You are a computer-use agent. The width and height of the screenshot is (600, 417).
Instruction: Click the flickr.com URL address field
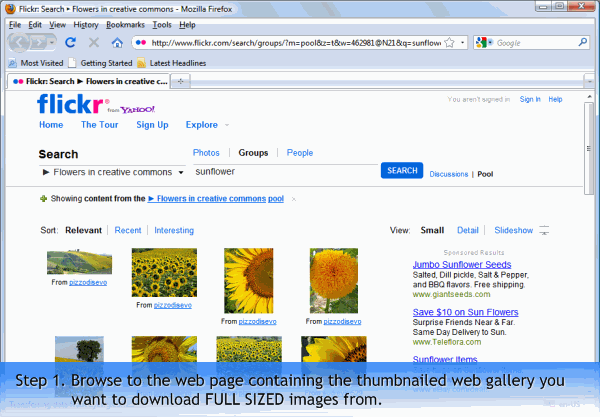click(296, 43)
